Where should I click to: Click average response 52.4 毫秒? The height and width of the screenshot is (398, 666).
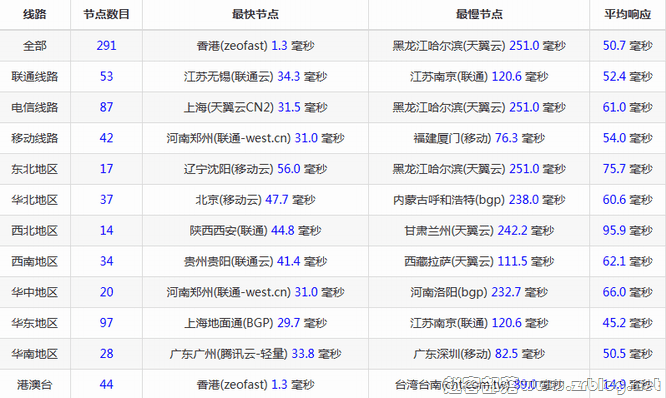[x=627, y=76]
